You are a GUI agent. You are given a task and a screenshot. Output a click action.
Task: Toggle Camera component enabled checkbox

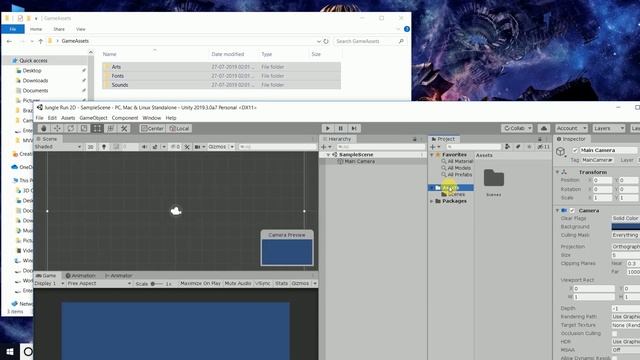(572, 211)
